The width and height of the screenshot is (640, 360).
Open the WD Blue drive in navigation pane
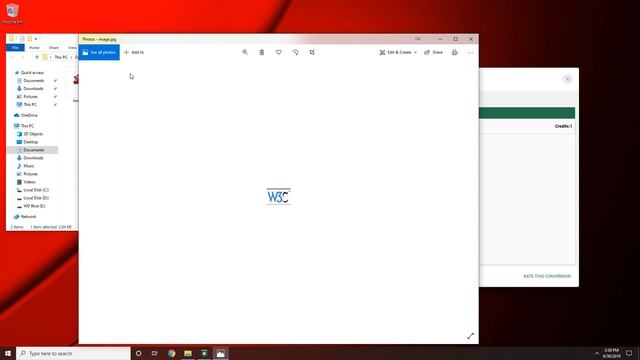click(x=34, y=206)
